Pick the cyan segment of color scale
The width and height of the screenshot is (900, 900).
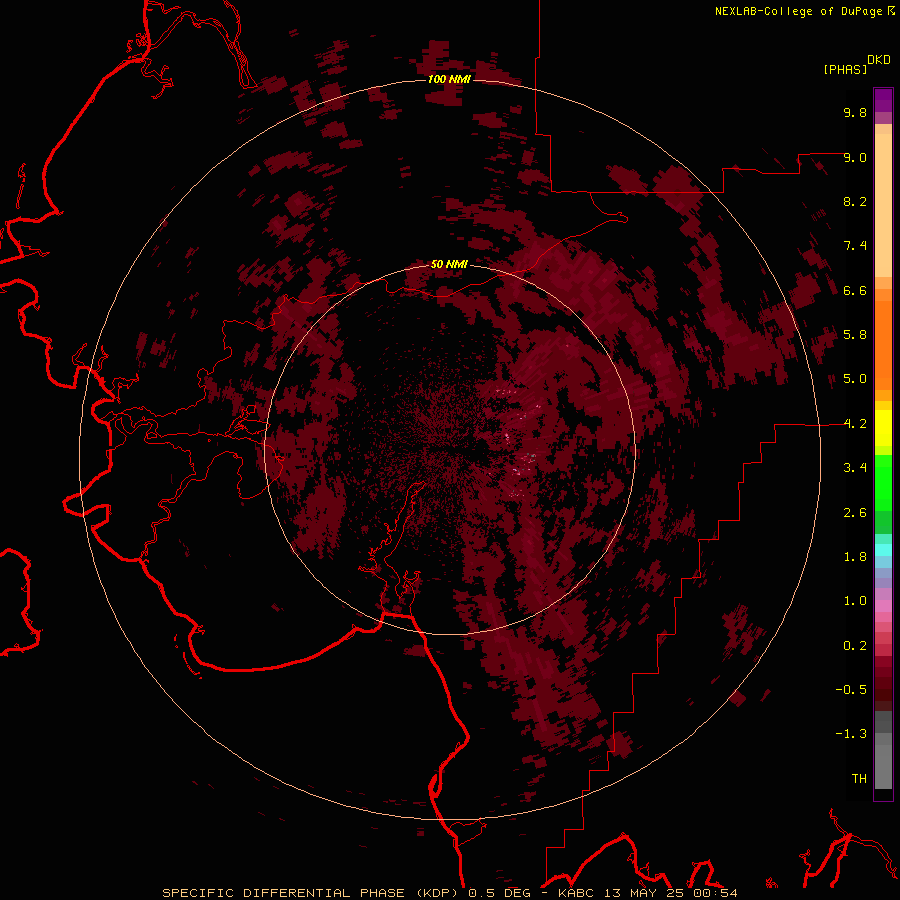pyautogui.click(x=883, y=550)
